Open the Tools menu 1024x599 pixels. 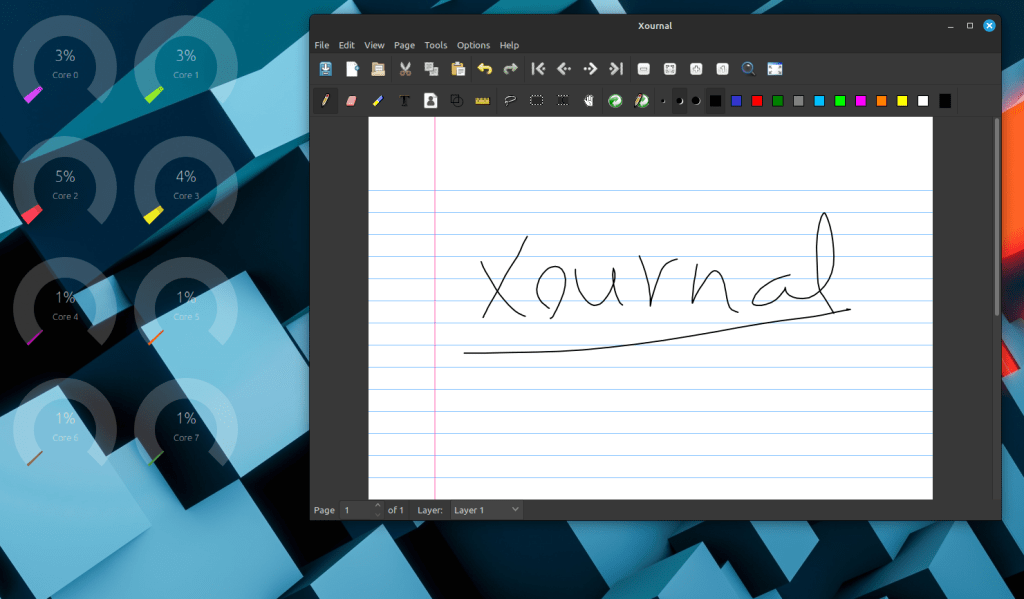point(435,45)
